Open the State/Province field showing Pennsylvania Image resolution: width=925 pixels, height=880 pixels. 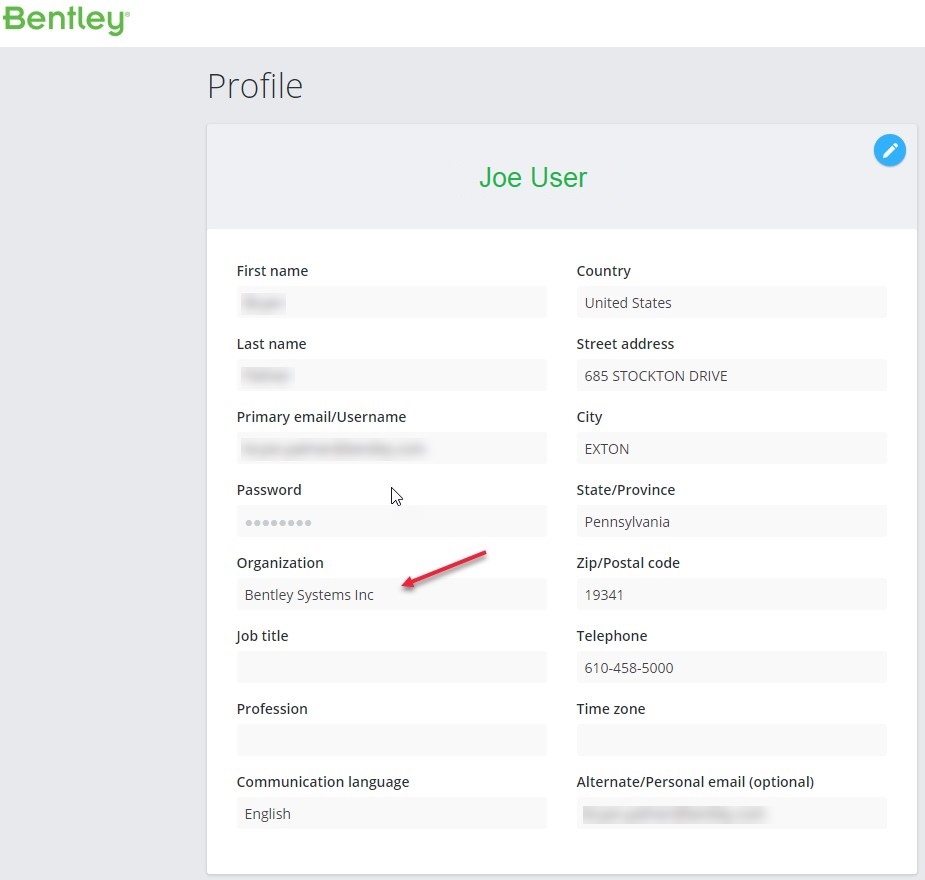coord(731,521)
